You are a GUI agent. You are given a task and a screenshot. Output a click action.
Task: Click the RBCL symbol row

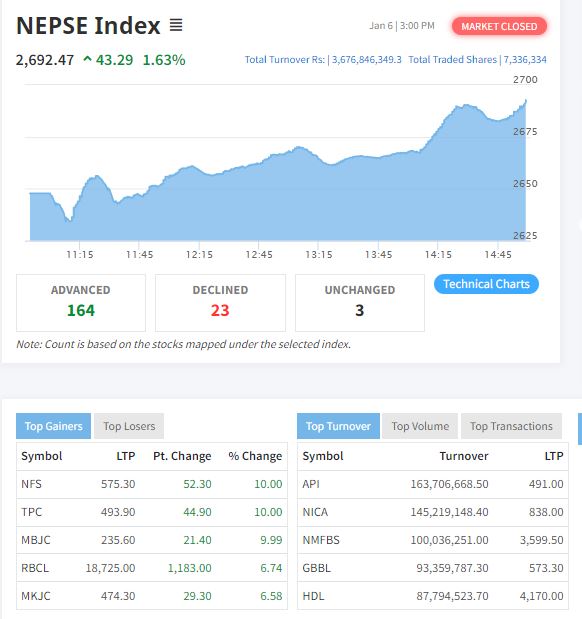pyautogui.click(x=152, y=568)
